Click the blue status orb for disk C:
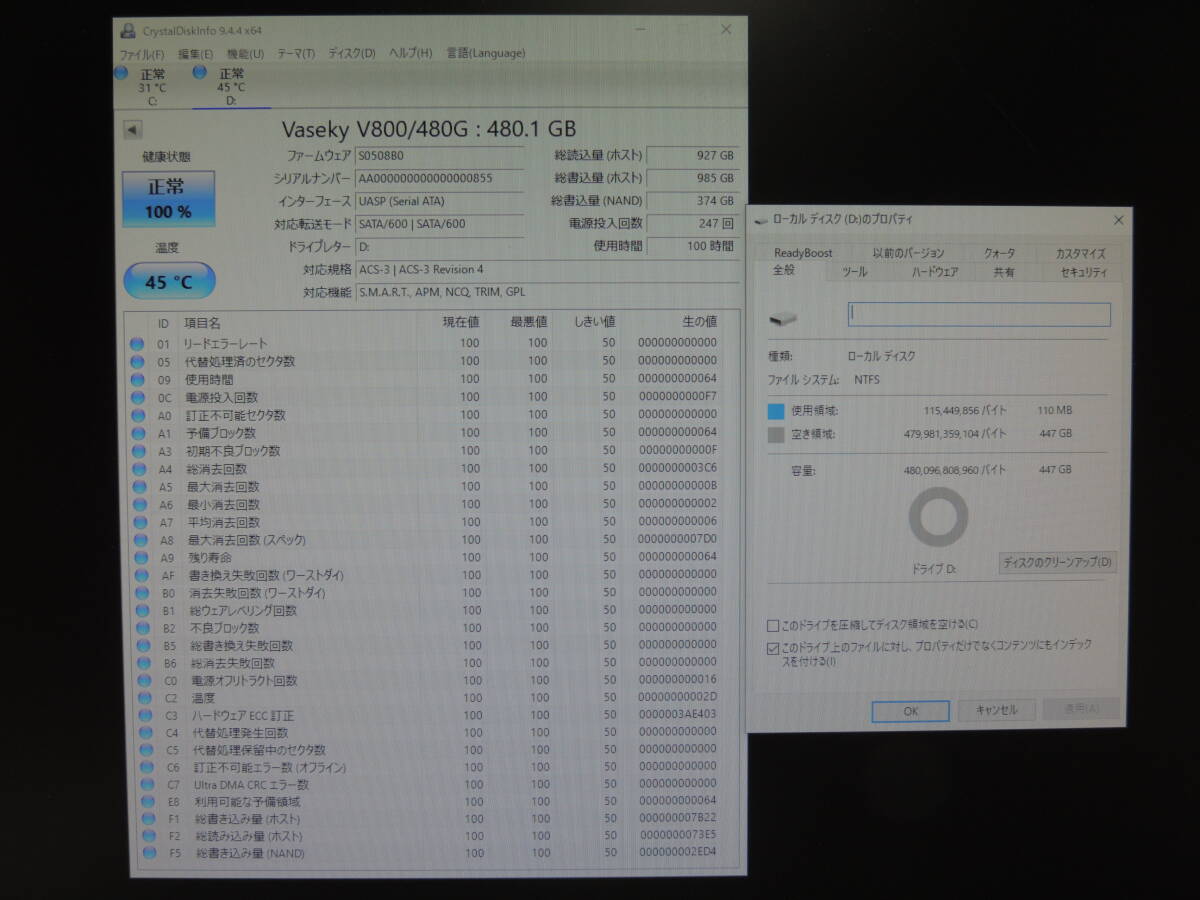The width and height of the screenshot is (1200, 900). [x=121, y=73]
